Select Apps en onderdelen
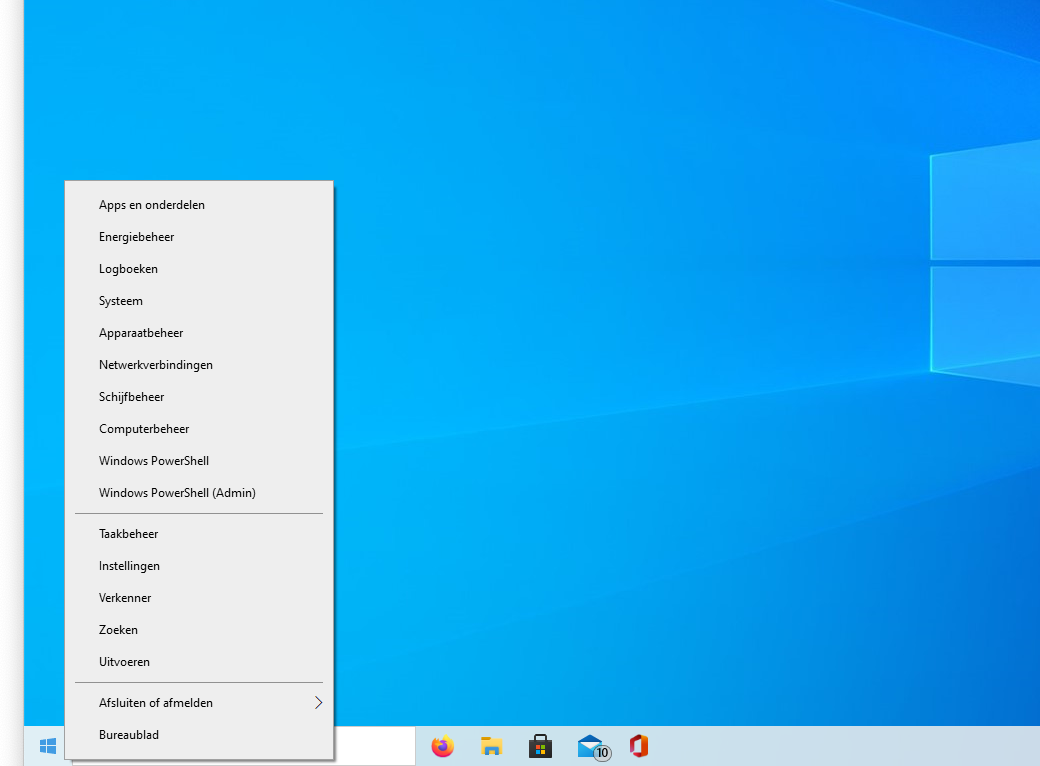 click(x=152, y=205)
